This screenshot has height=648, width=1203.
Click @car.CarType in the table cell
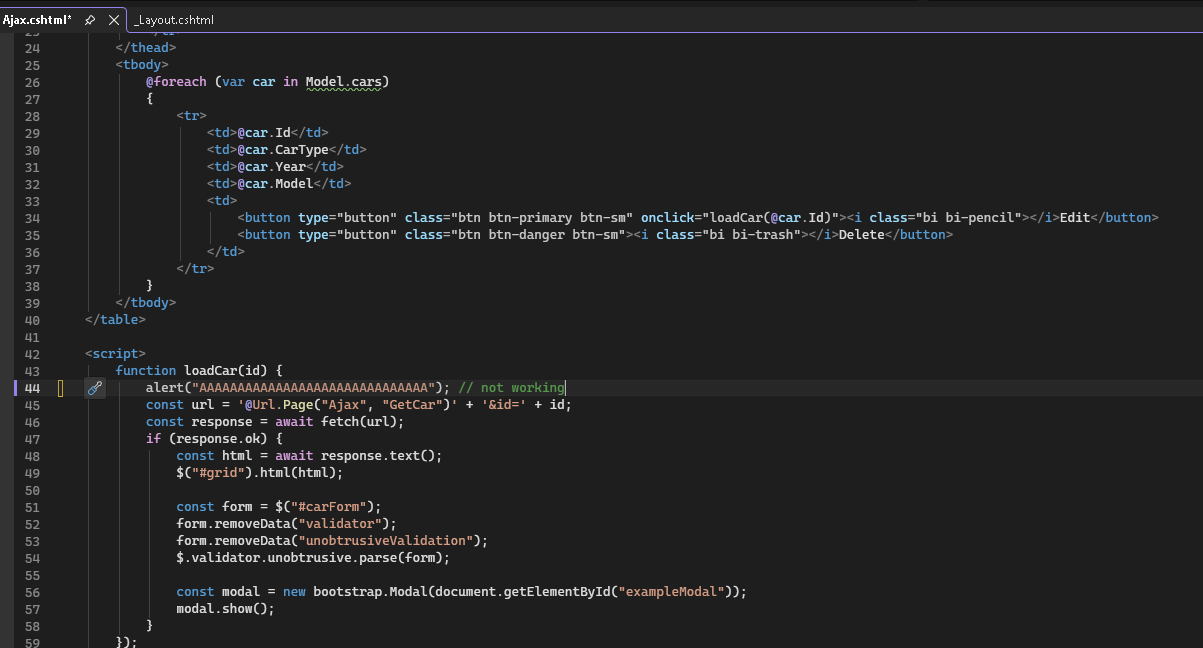(x=283, y=150)
